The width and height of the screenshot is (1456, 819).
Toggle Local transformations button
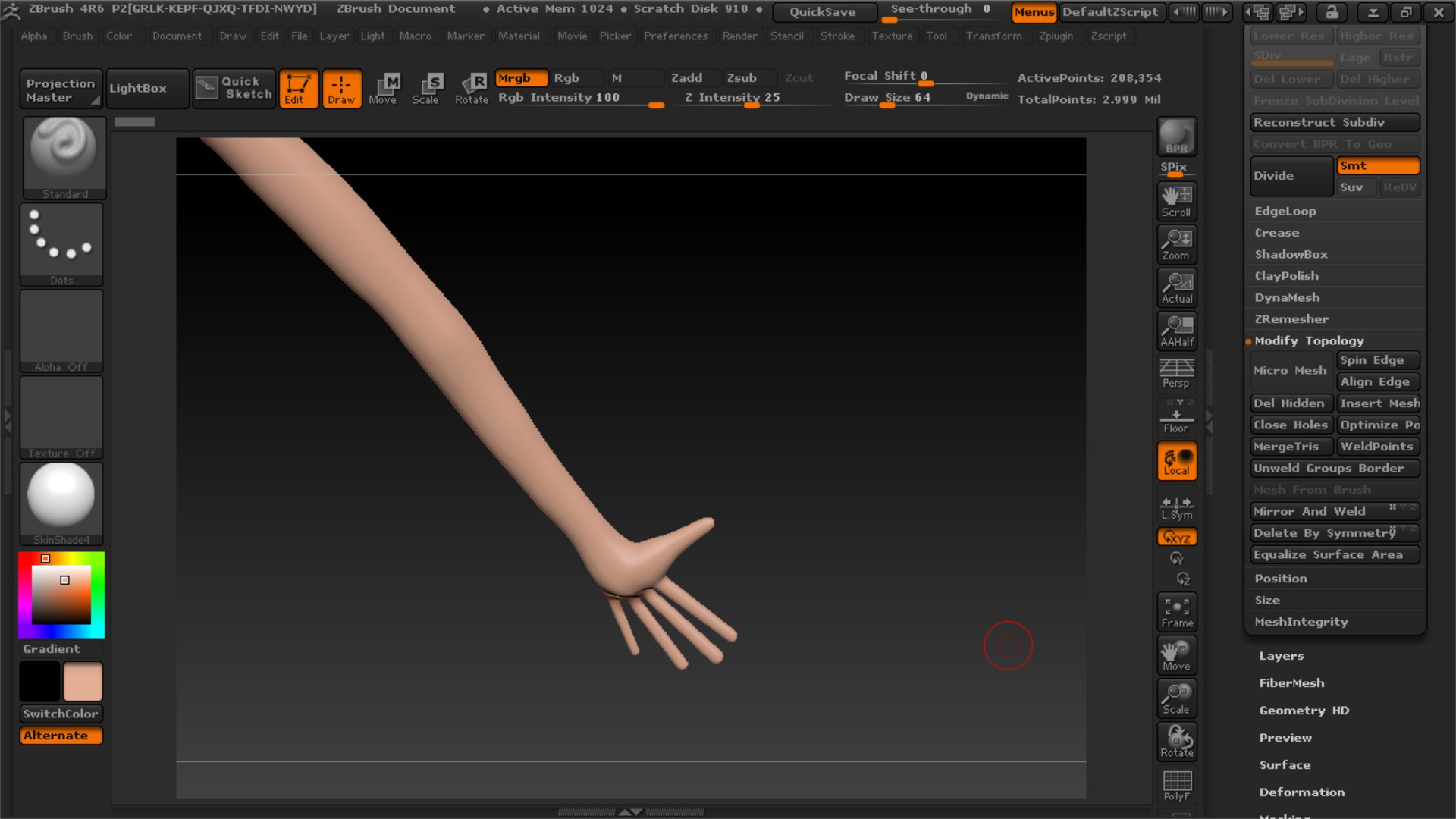(1176, 460)
